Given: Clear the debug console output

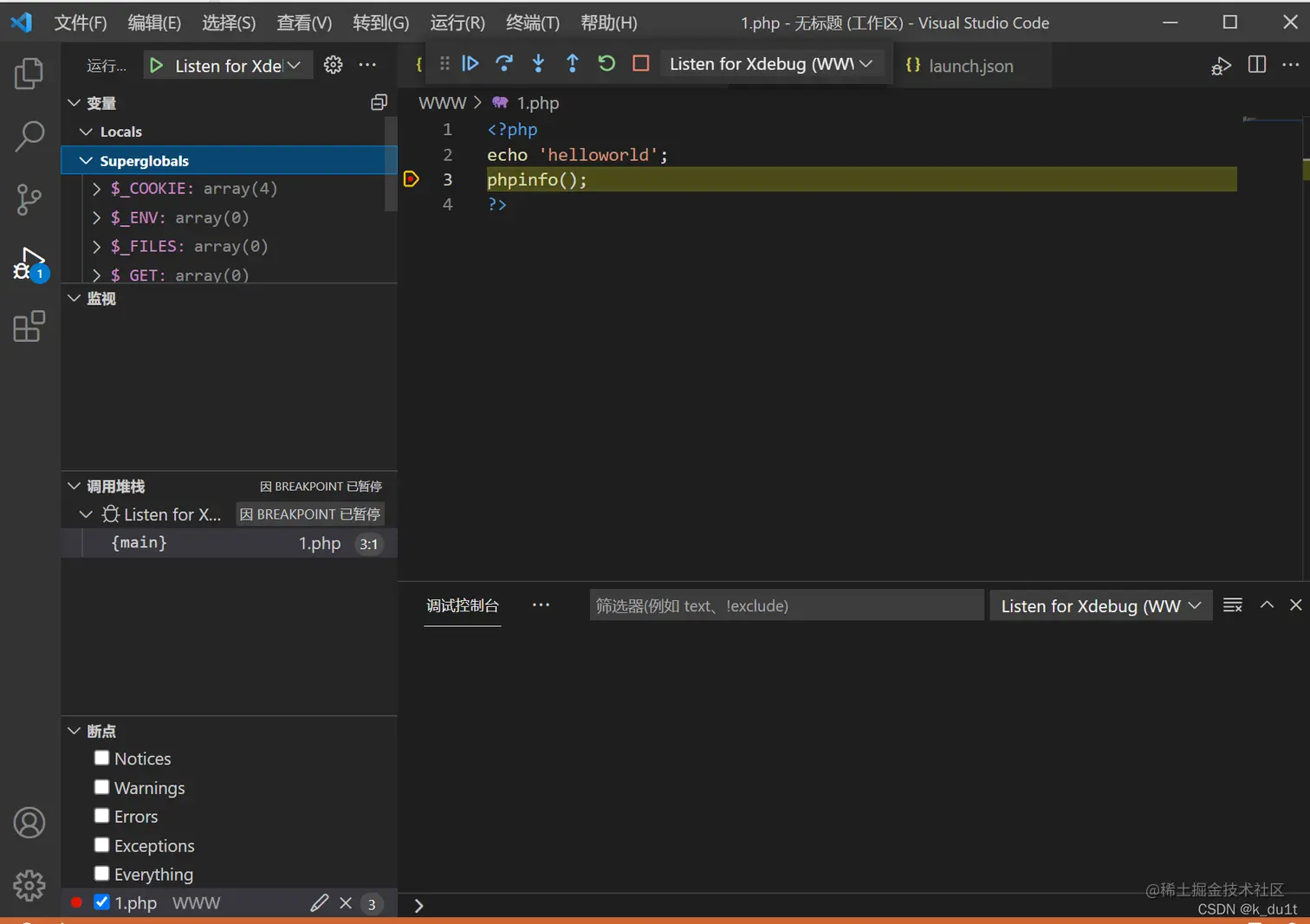Looking at the screenshot, I should [1232, 605].
